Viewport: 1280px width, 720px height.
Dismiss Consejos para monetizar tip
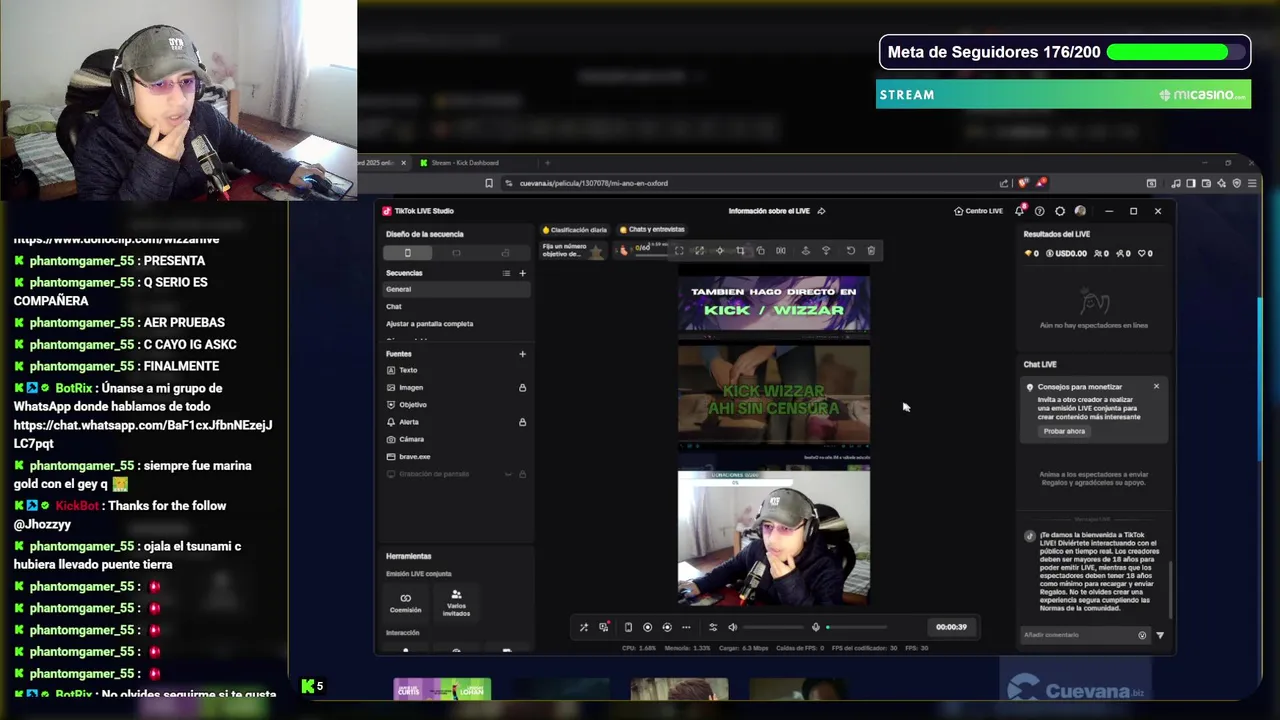pos(1156,386)
